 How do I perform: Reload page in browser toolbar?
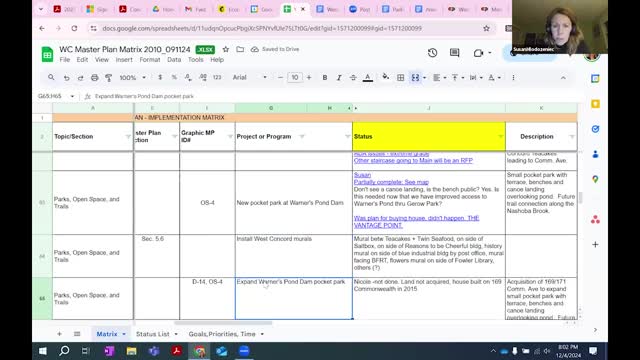pos(74,28)
